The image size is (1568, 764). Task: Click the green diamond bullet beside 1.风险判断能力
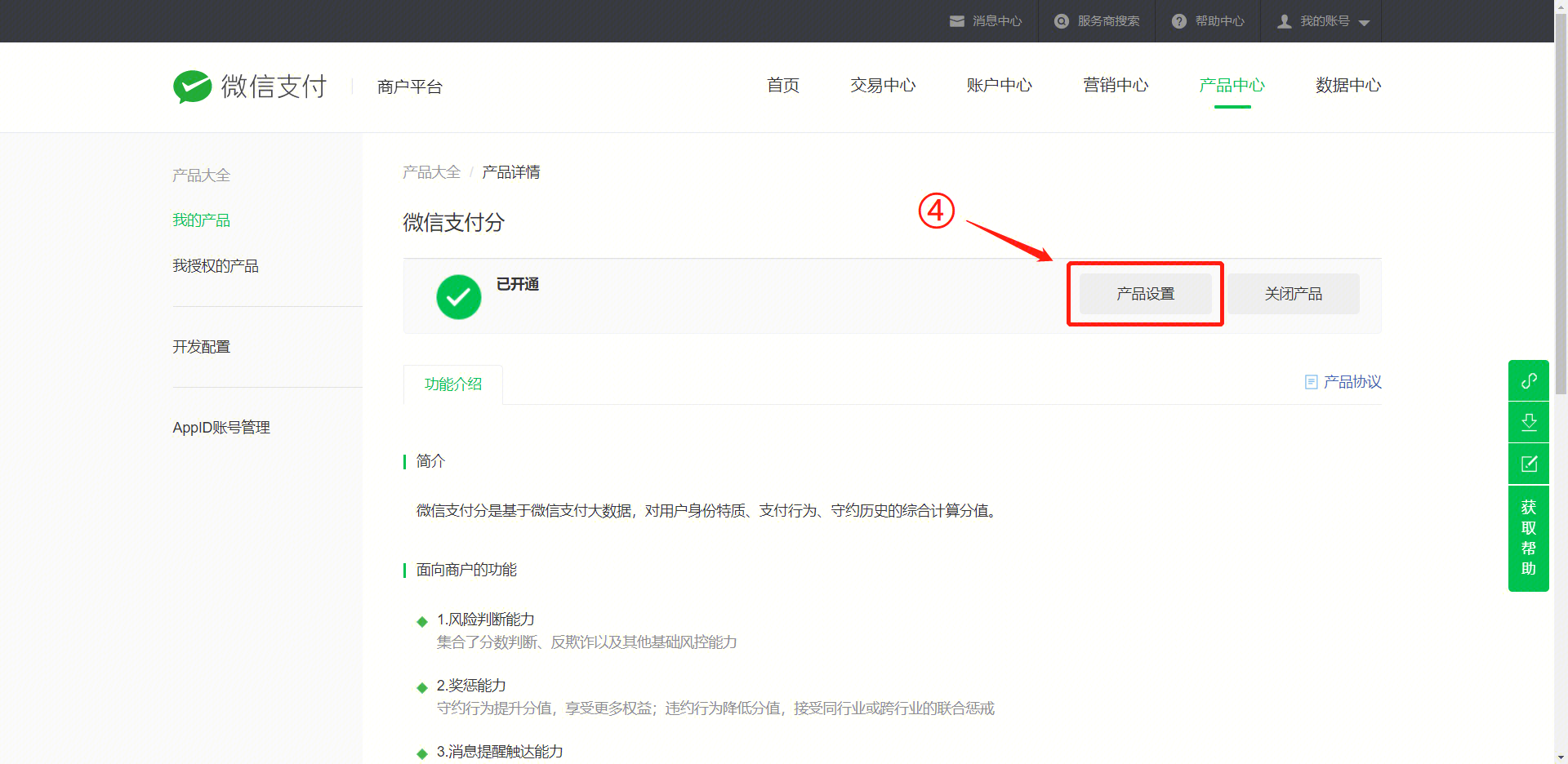[x=422, y=622]
